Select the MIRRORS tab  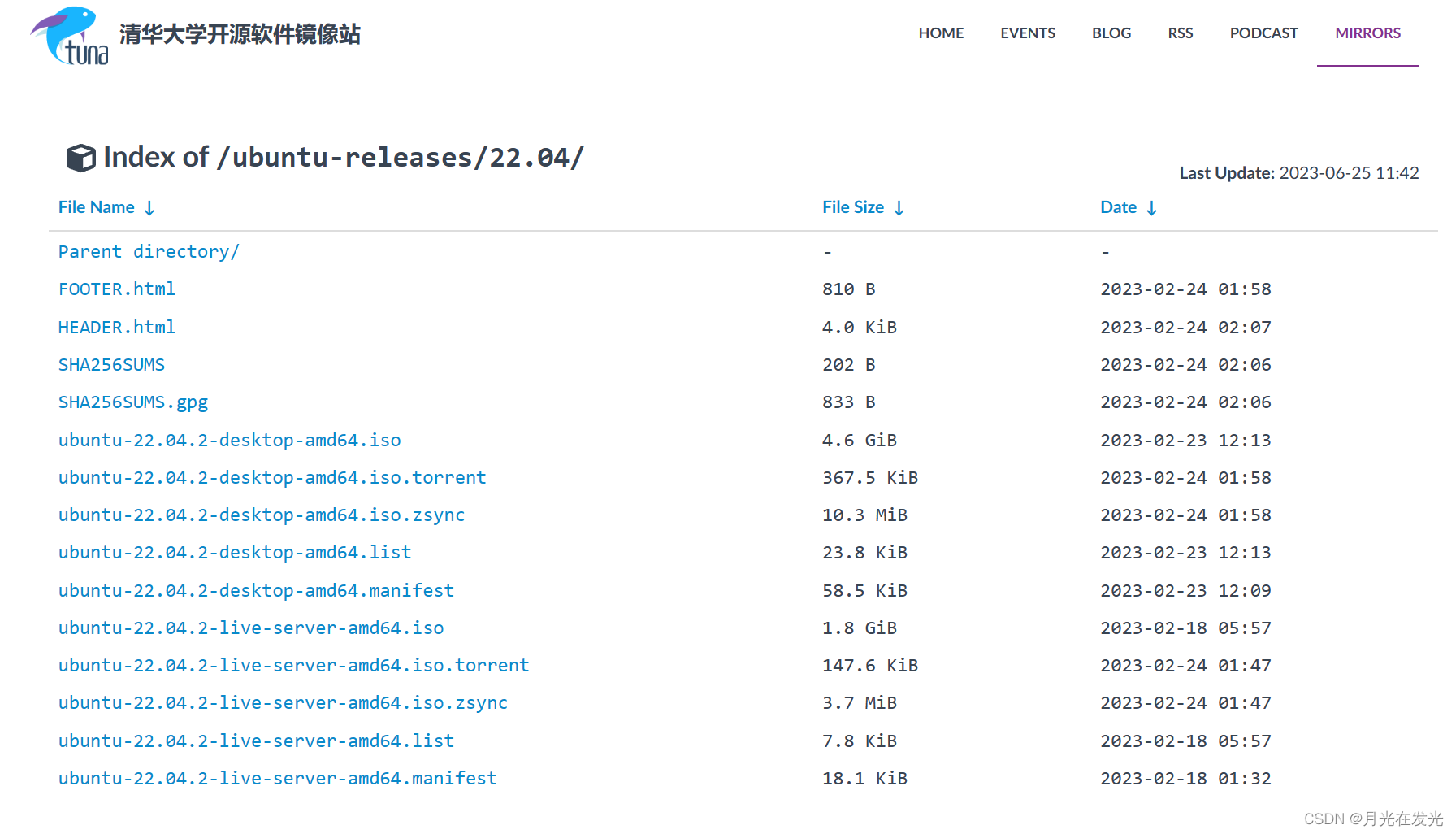(x=1368, y=33)
